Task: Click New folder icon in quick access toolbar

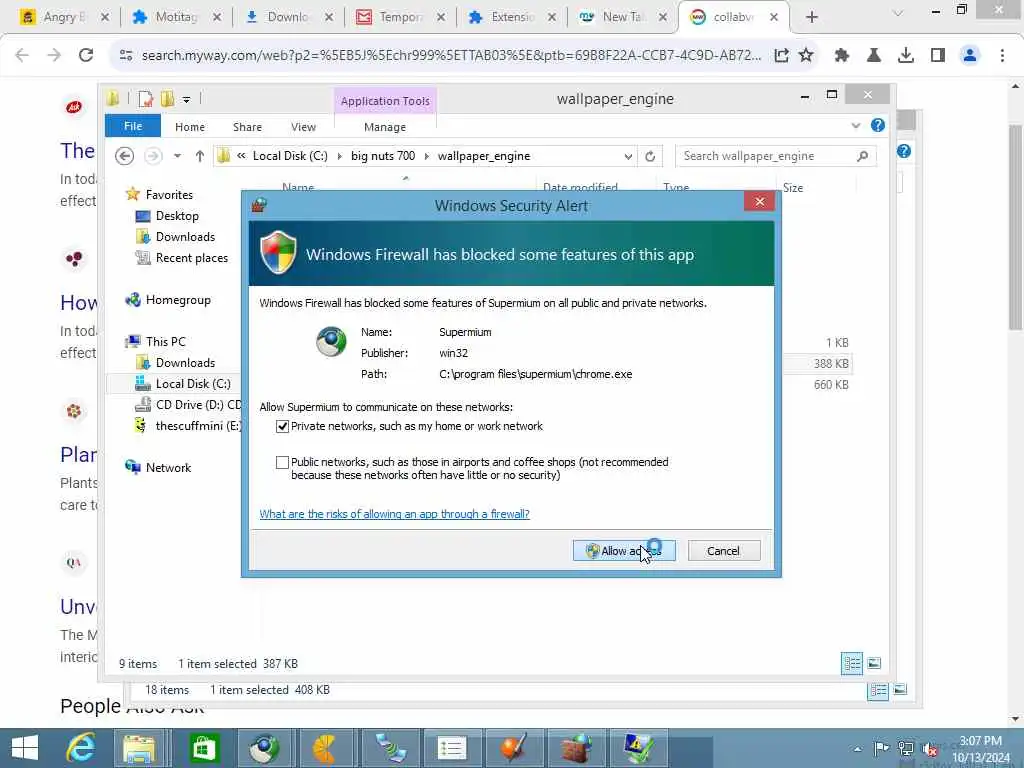Action: [x=167, y=99]
